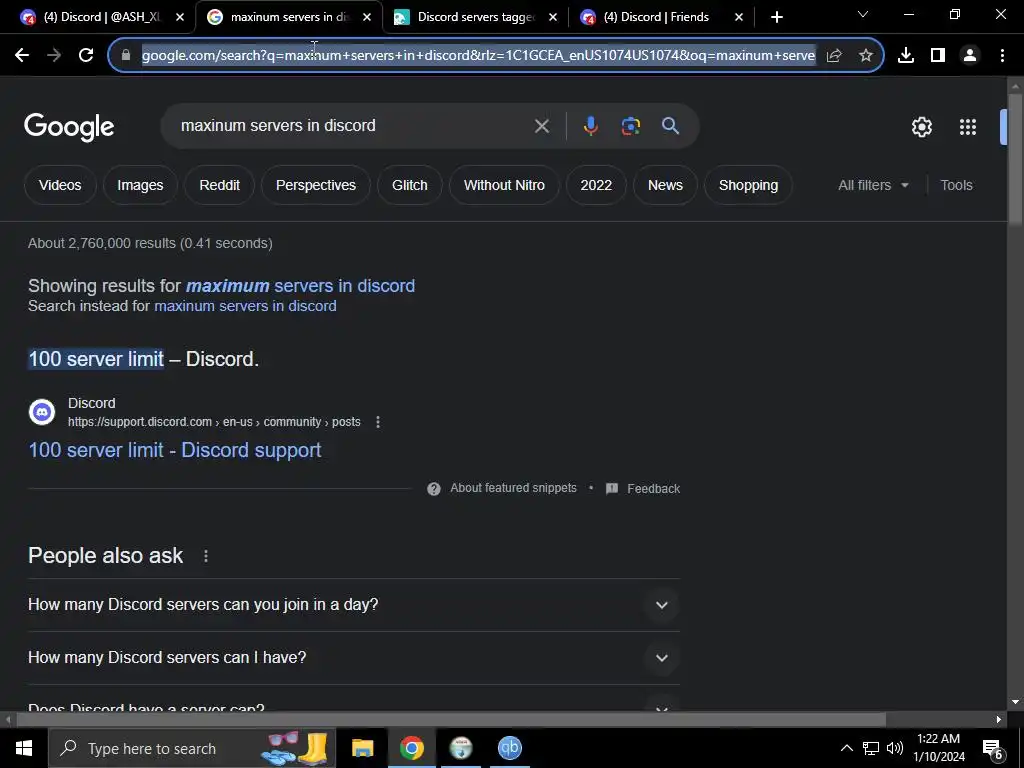Open Chrome side panel icon
The image size is (1024, 768).
pyautogui.click(x=938, y=56)
